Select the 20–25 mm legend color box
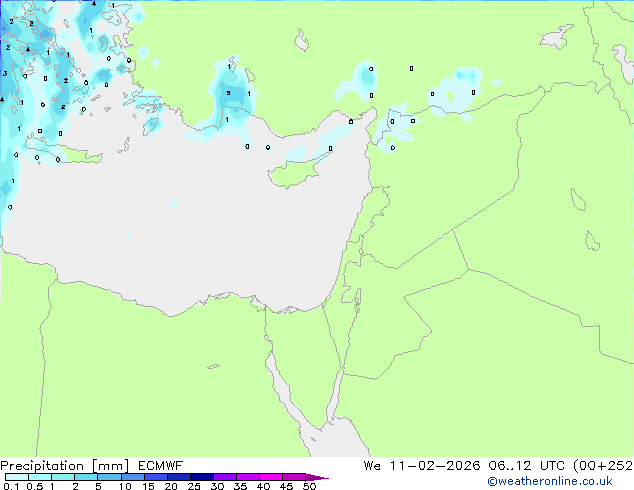634x490 pixels. pyautogui.click(x=179, y=477)
